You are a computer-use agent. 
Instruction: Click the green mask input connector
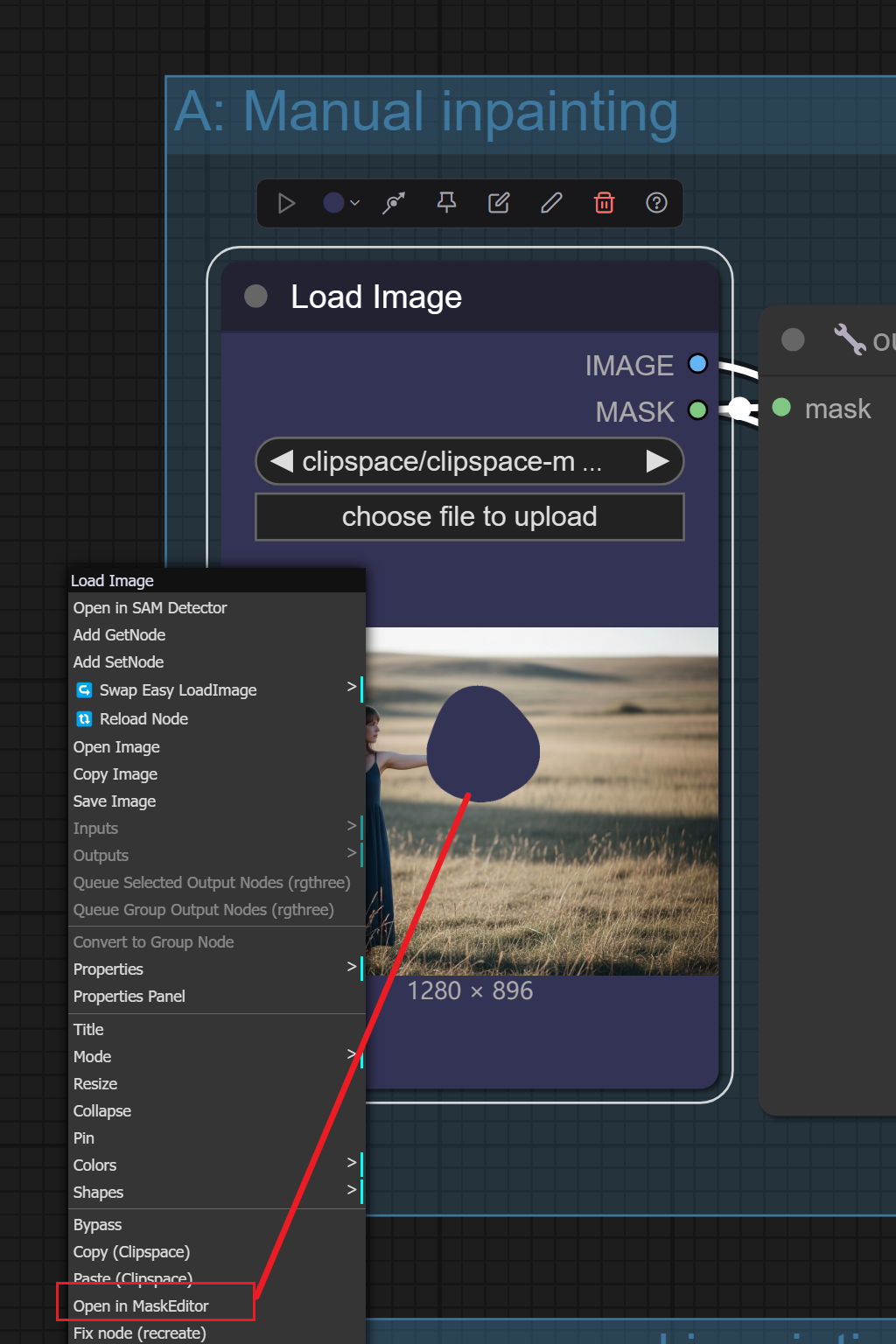[x=781, y=408]
